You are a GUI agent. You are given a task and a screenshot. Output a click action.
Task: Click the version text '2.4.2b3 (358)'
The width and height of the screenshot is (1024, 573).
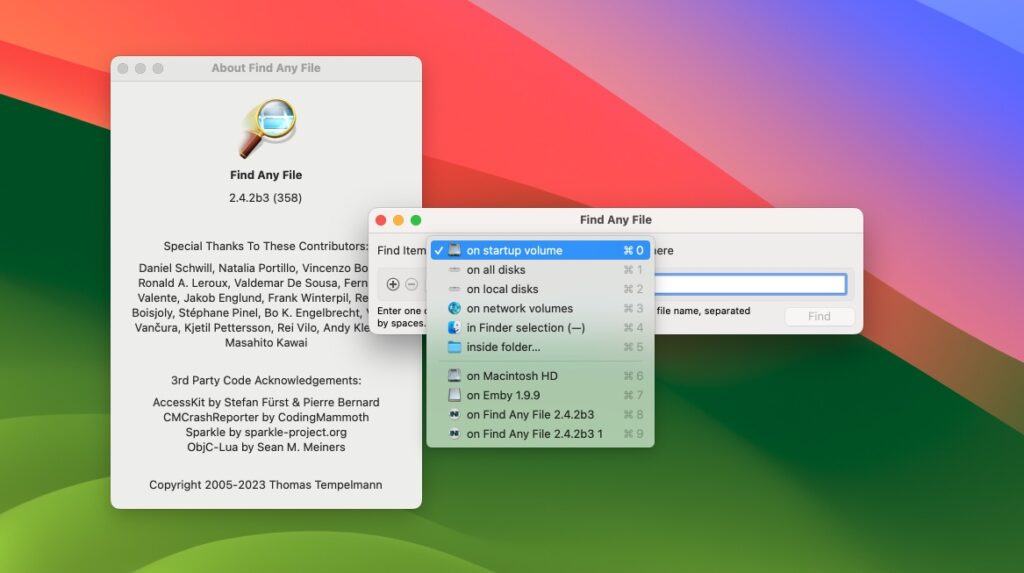(265, 198)
